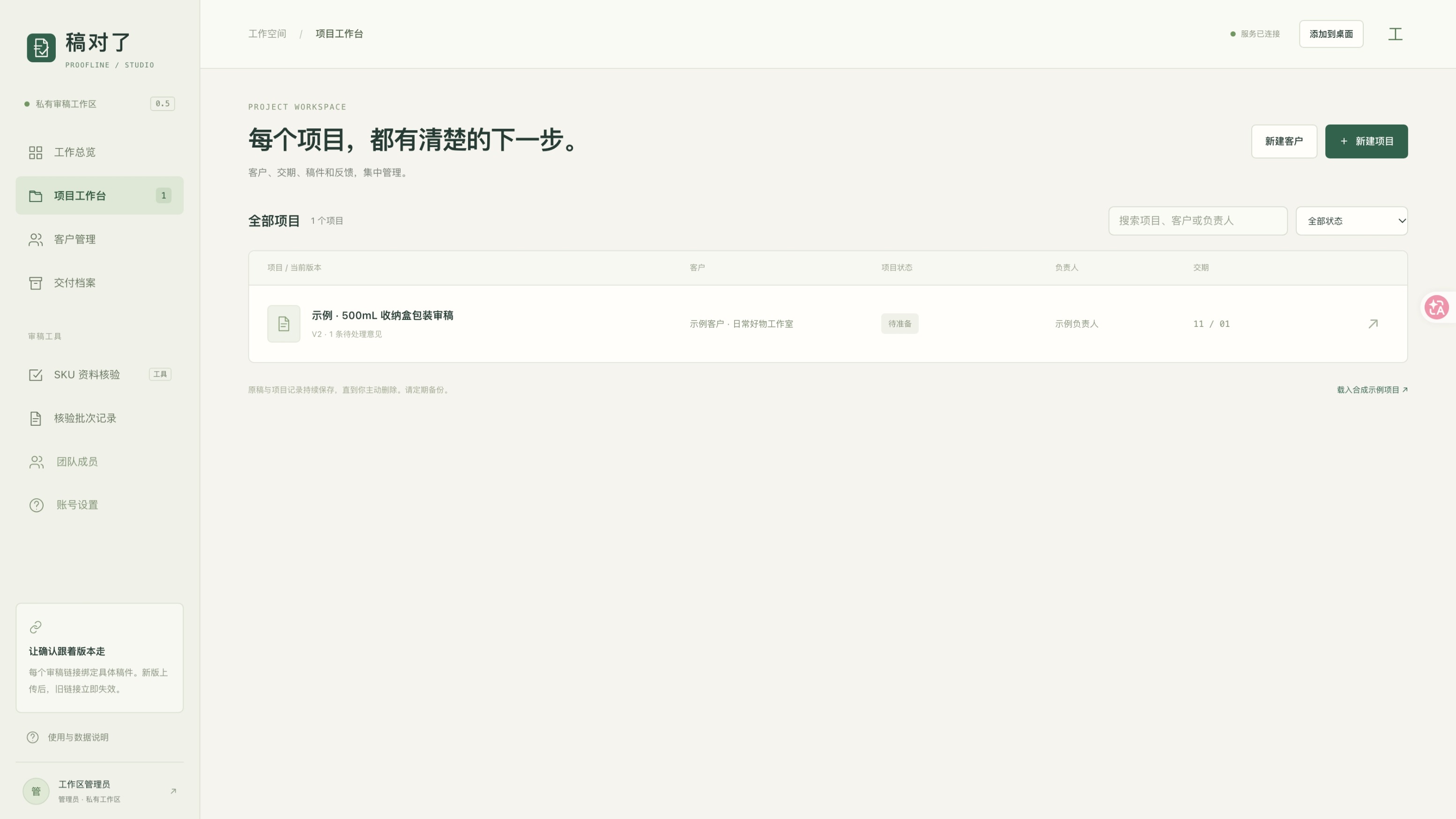Viewport: 1456px width, 819px height.
Task: Click the 项目 / 当前版本 column header
Action: pyautogui.click(x=294, y=268)
